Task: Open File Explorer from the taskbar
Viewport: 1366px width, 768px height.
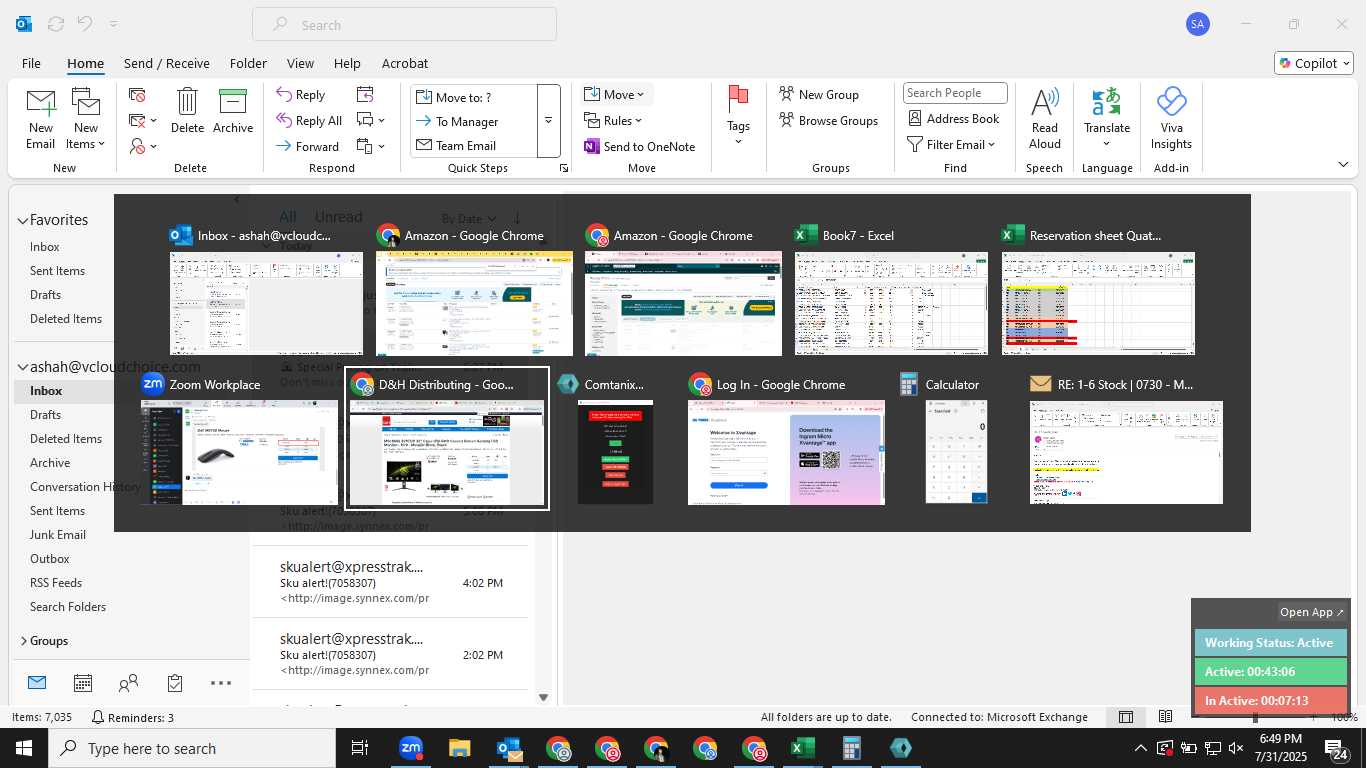Action: tap(459, 748)
